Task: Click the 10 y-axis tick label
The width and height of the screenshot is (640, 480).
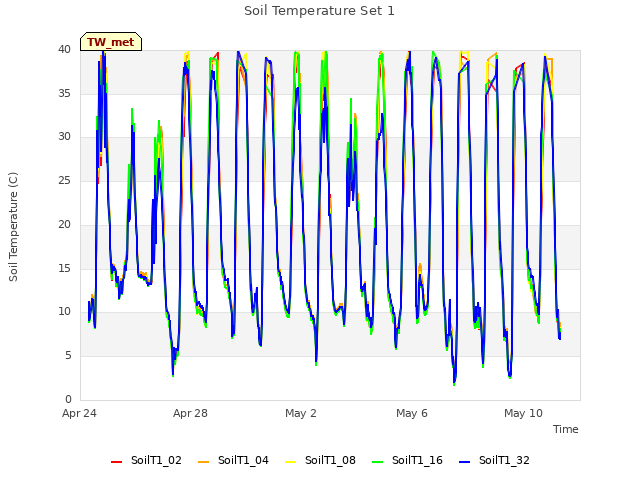Action: click(x=64, y=312)
